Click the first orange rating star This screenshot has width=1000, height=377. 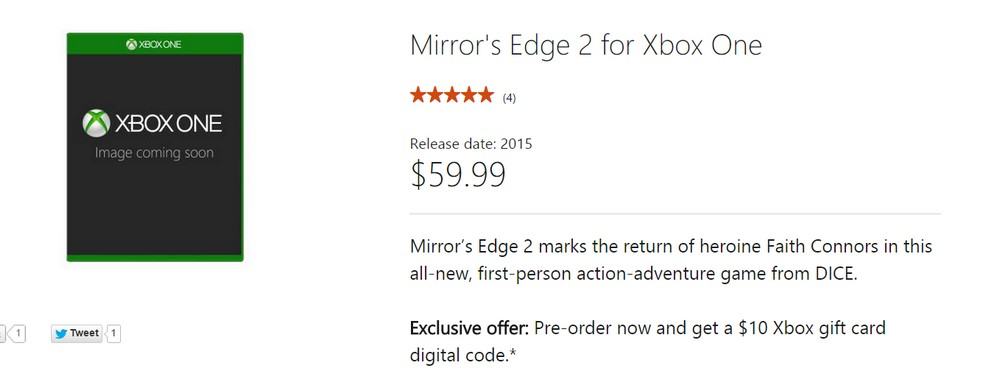418,96
